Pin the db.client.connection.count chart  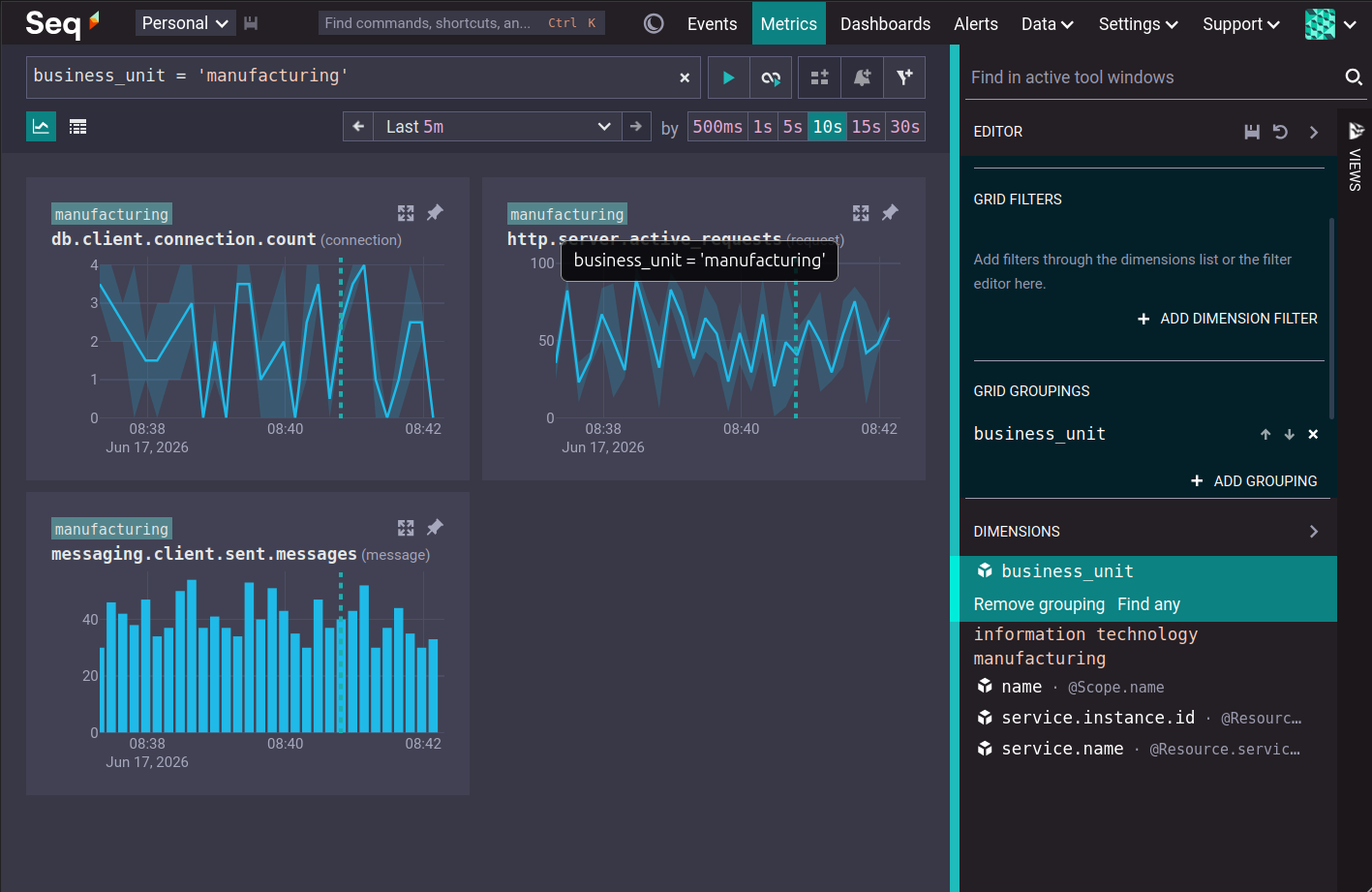click(x=435, y=212)
